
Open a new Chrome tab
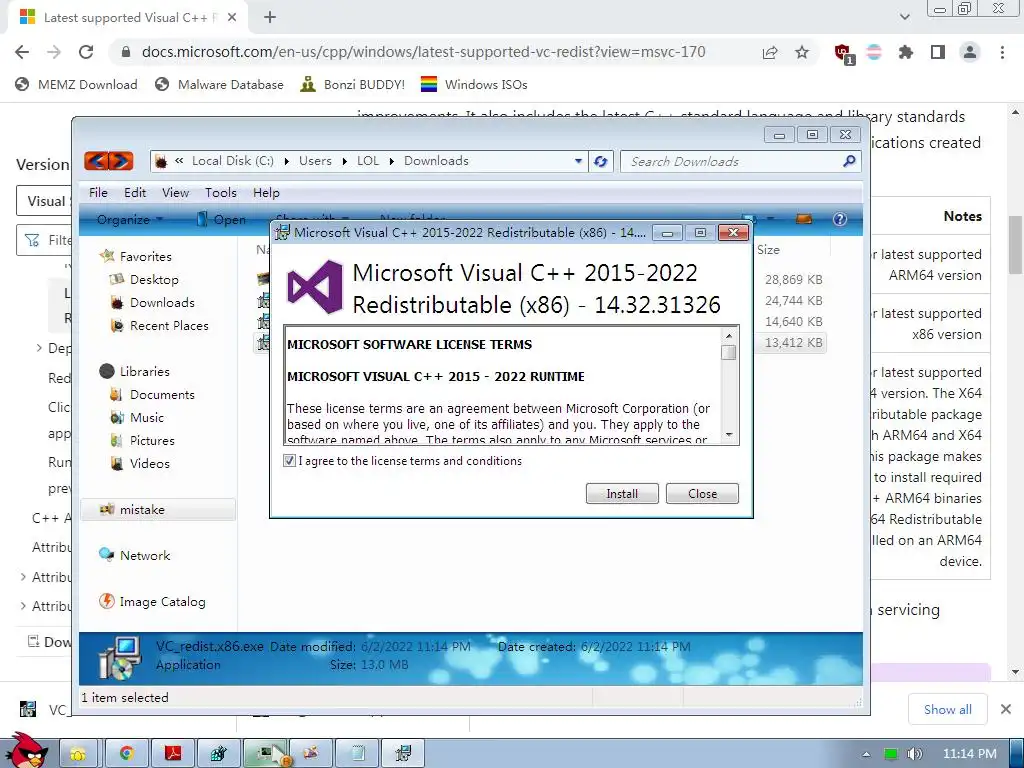coord(270,18)
